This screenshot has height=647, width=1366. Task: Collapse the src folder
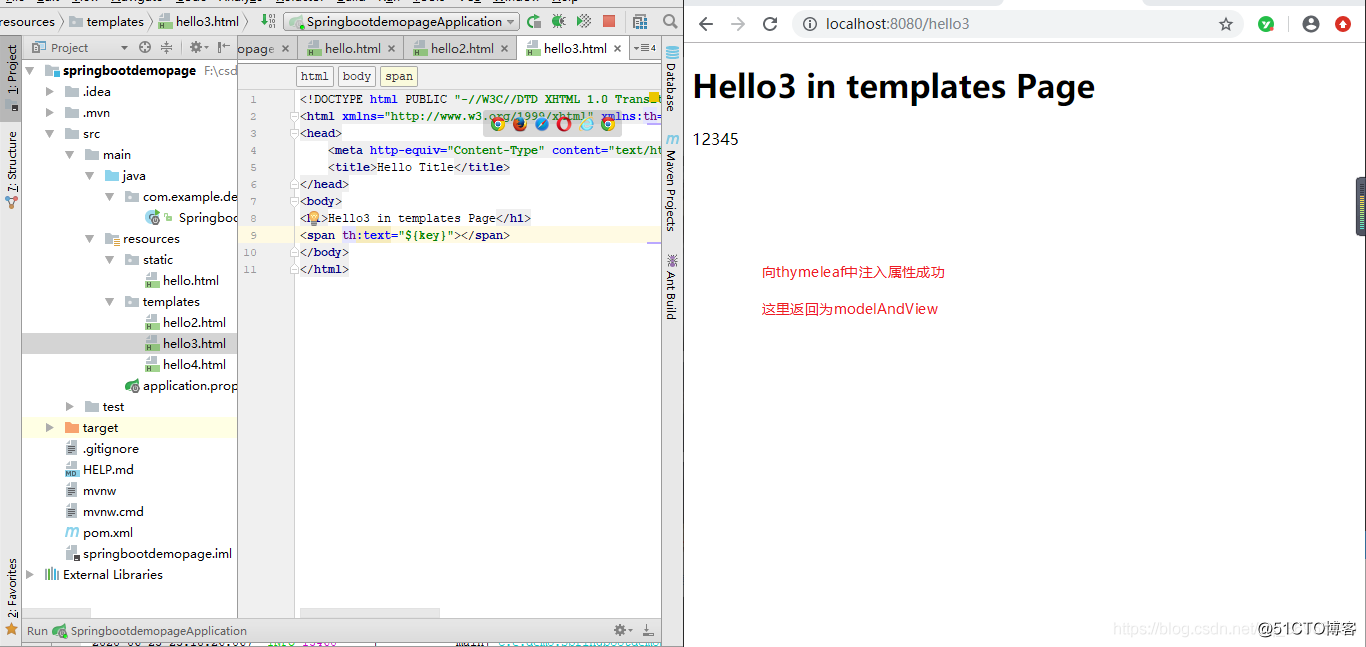(x=50, y=134)
